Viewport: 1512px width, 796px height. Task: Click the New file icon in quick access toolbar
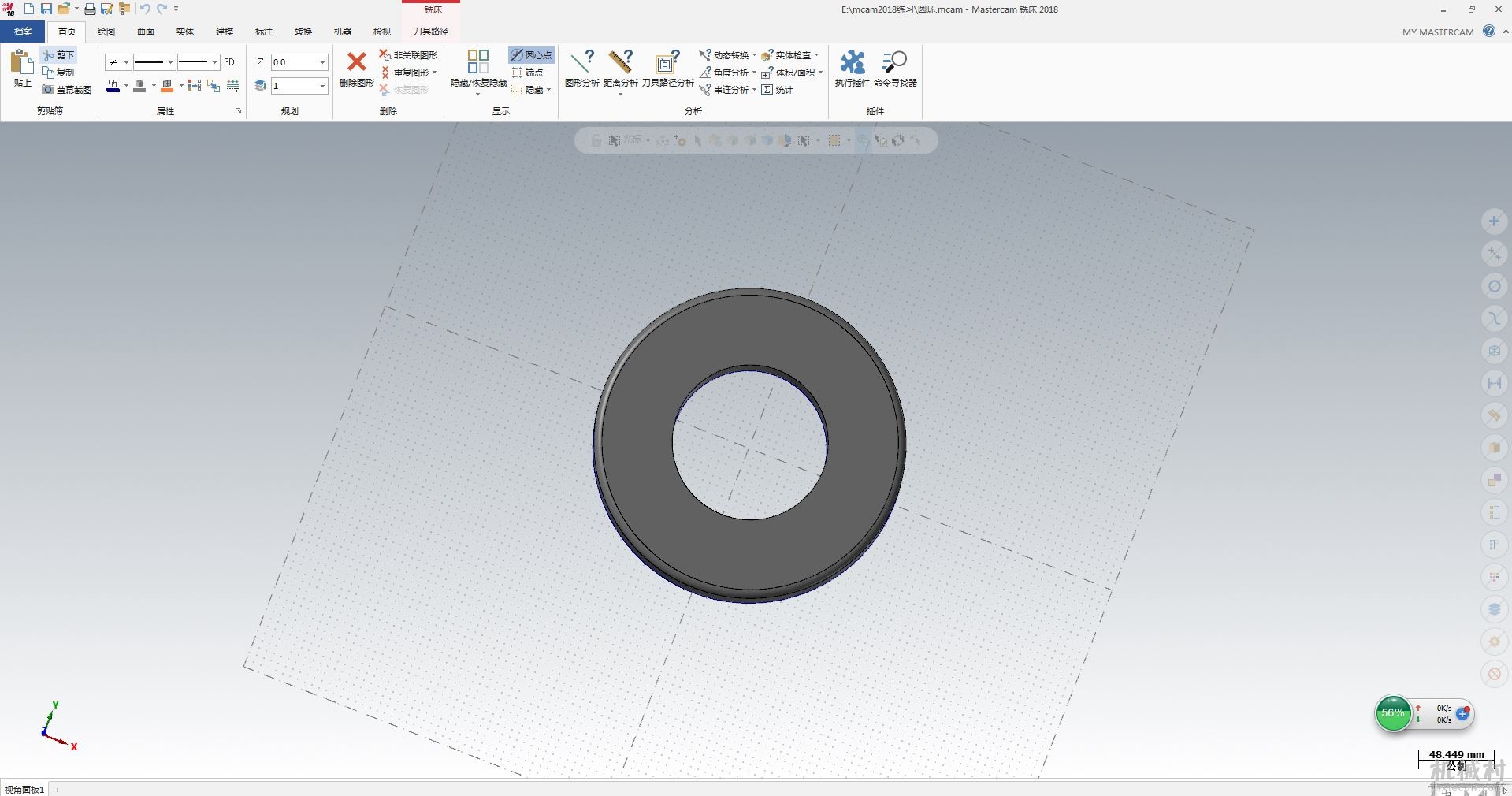[29, 9]
